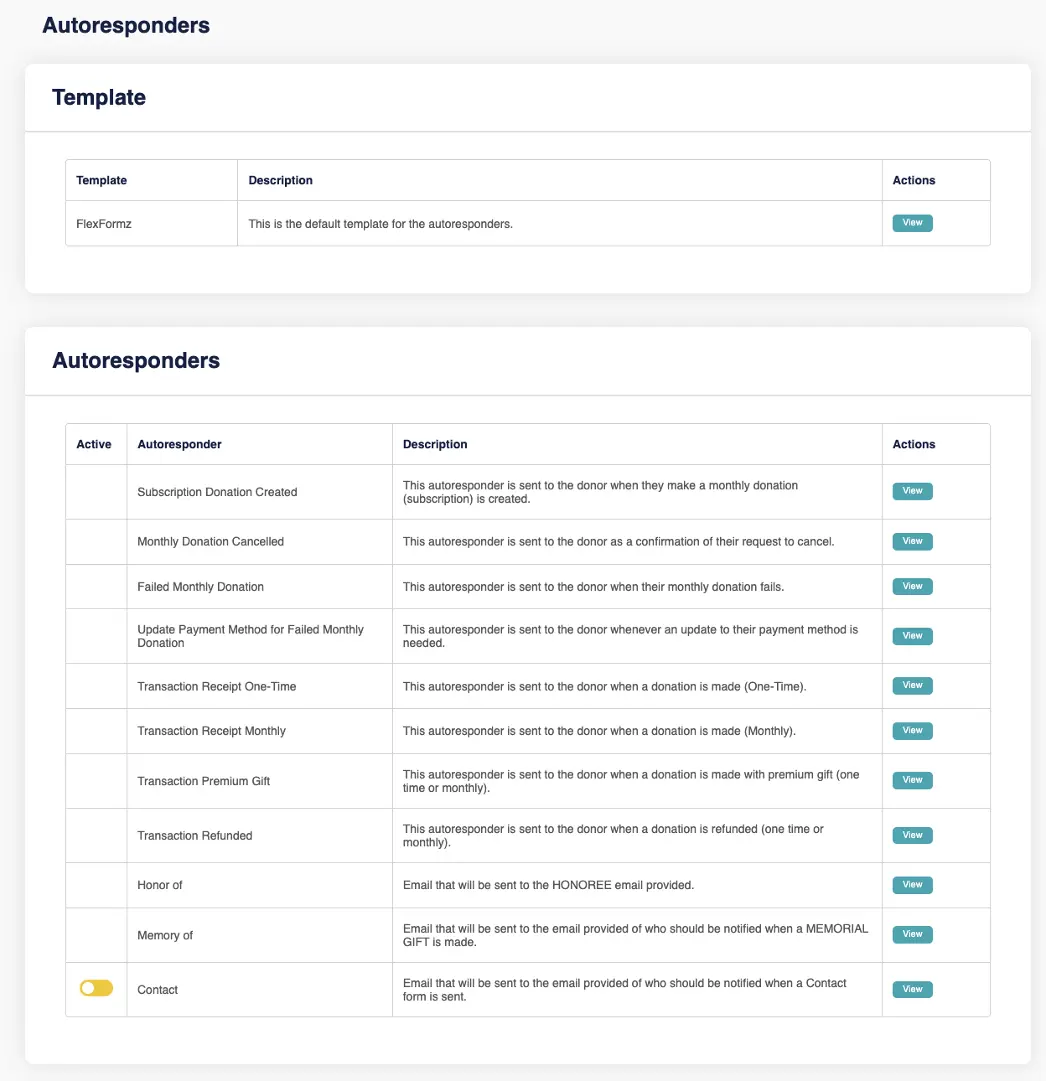1046x1082 pixels.
Task: View the Transaction Receipt Monthly autoresponder
Action: coord(912,731)
